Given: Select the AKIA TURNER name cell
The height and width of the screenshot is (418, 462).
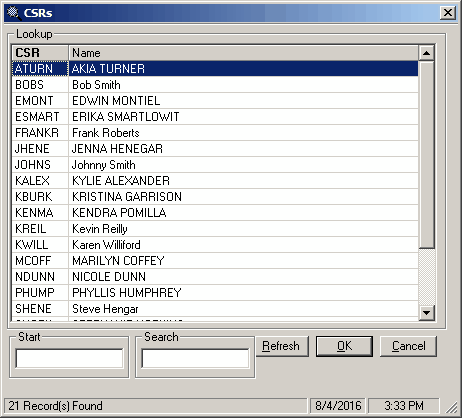Looking at the screenshot, I should coord(243,69).
